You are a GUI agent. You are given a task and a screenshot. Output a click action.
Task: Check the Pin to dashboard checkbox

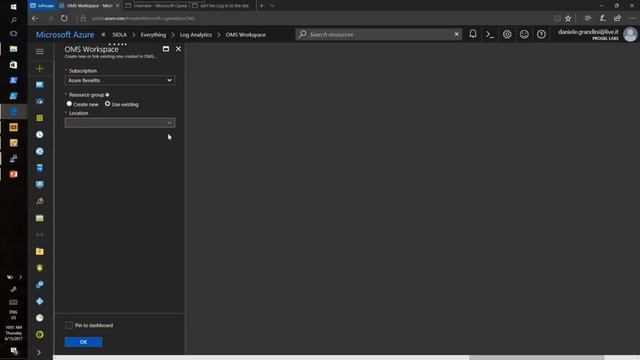pos(69,325)
